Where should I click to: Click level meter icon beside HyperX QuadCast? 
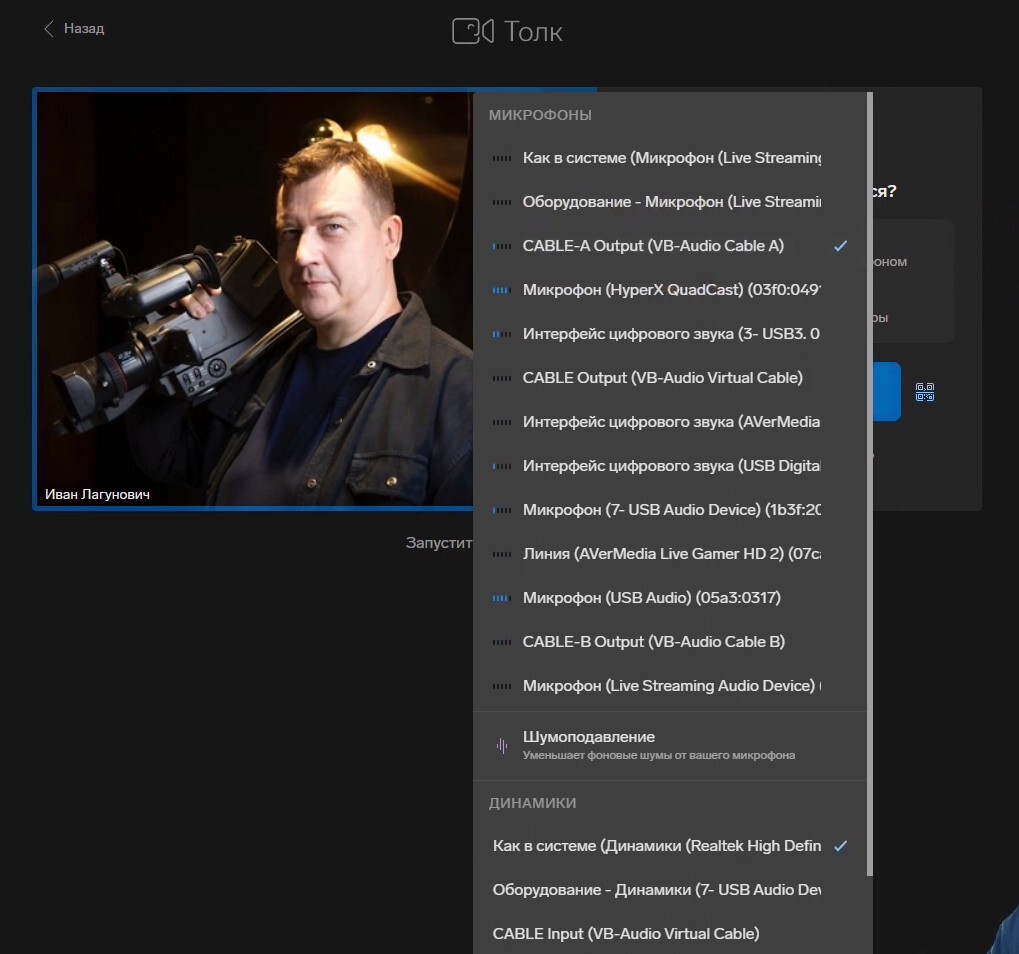point(501,290)
